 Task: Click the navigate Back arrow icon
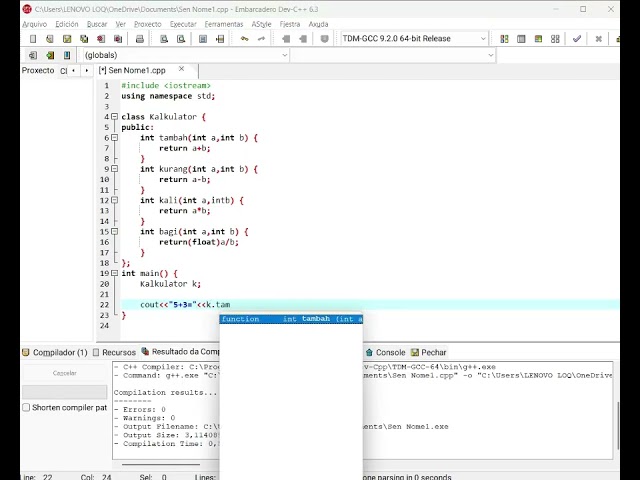[x=286, y=39]
